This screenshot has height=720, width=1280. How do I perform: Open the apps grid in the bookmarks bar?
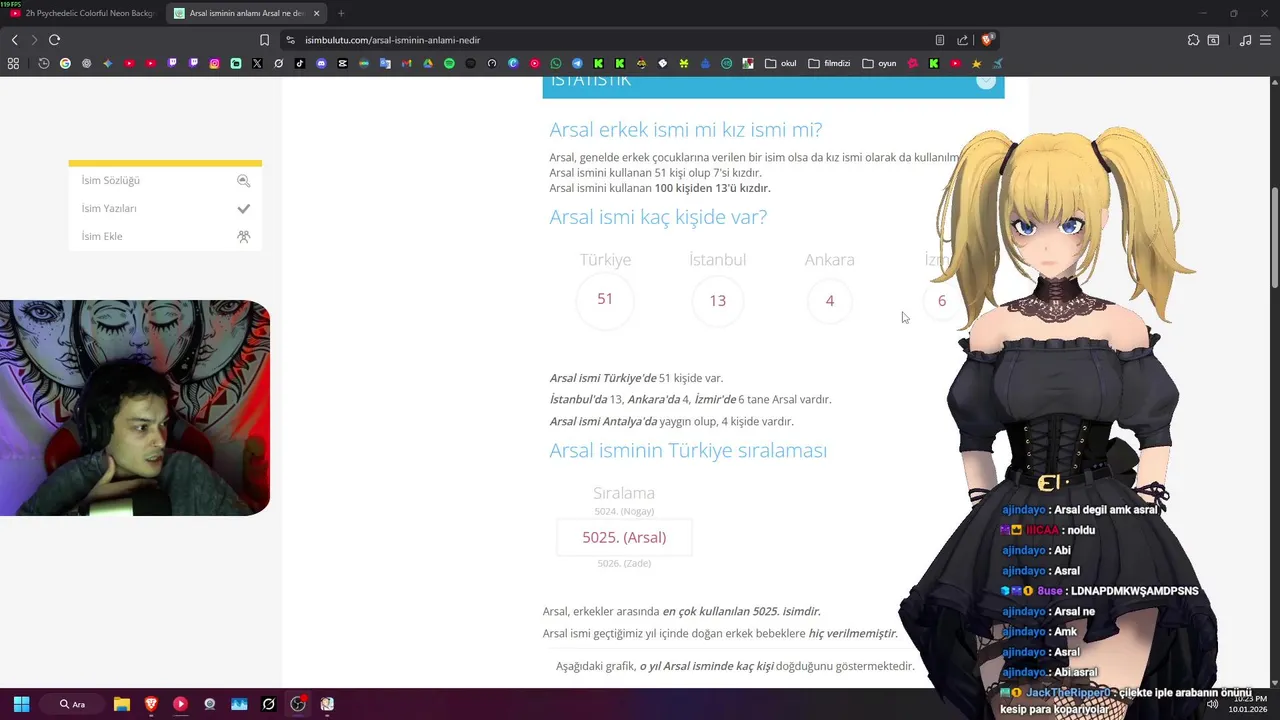coord(13,63)
